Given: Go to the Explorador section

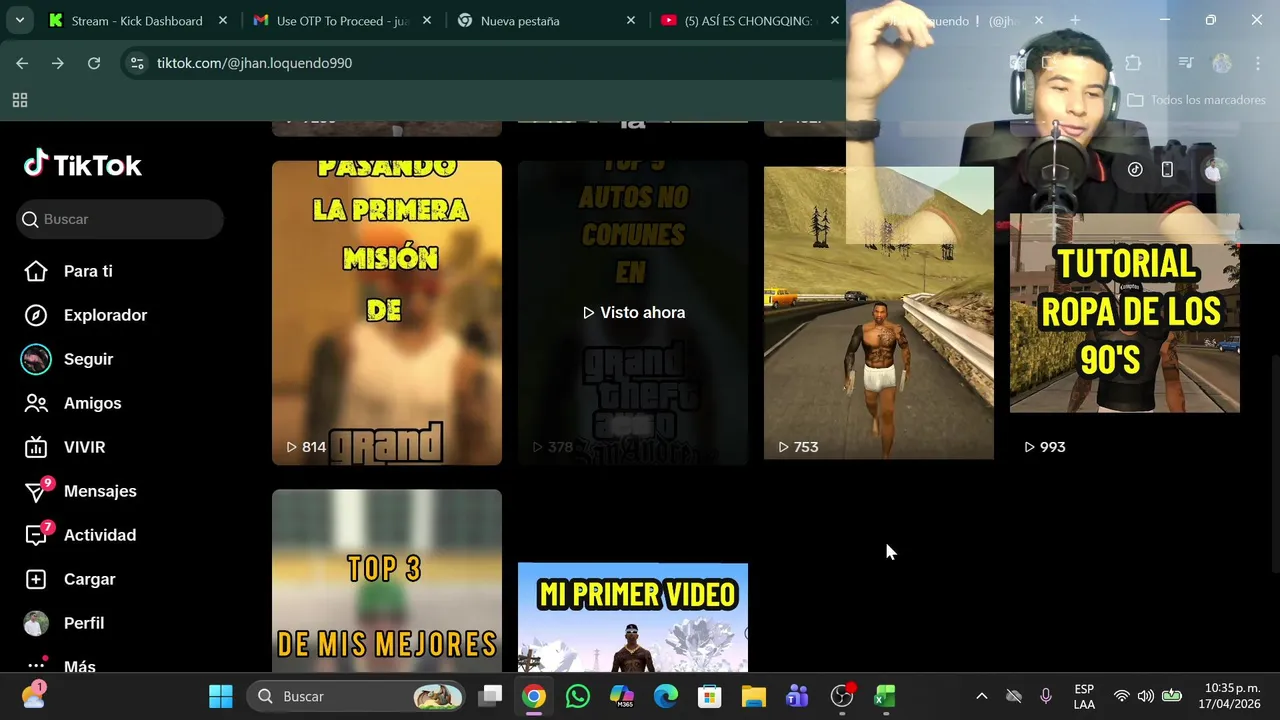Looking at the screenshot, I should [85, 315].
